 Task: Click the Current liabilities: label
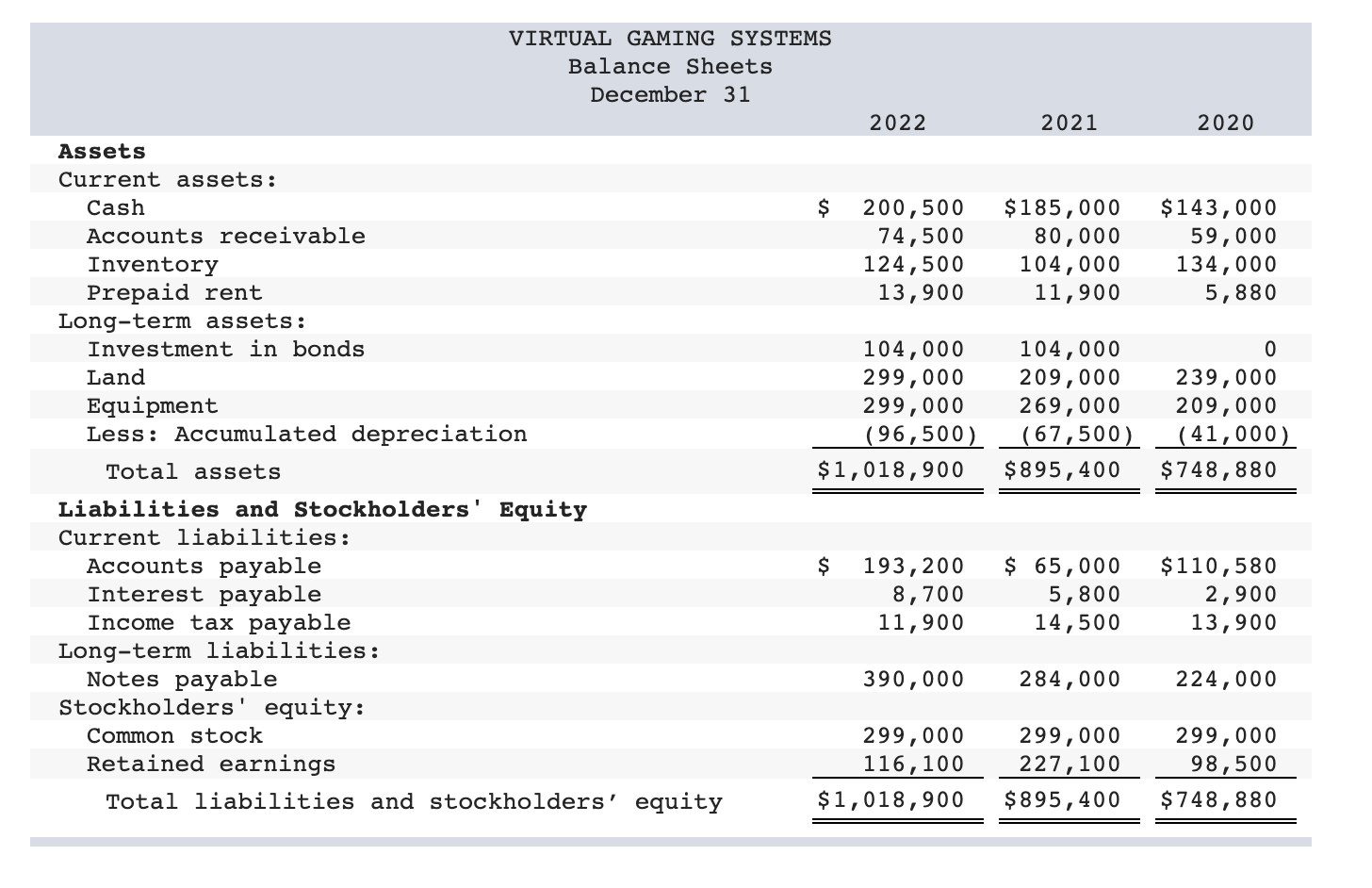click(x=204, y=538)
